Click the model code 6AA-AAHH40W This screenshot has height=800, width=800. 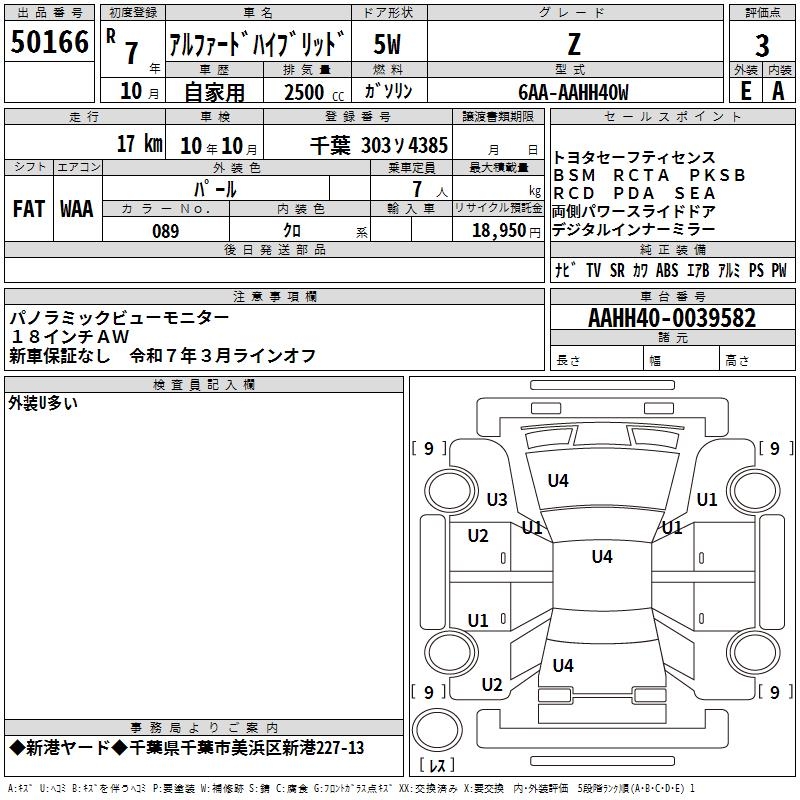click(x=573, y=92)
